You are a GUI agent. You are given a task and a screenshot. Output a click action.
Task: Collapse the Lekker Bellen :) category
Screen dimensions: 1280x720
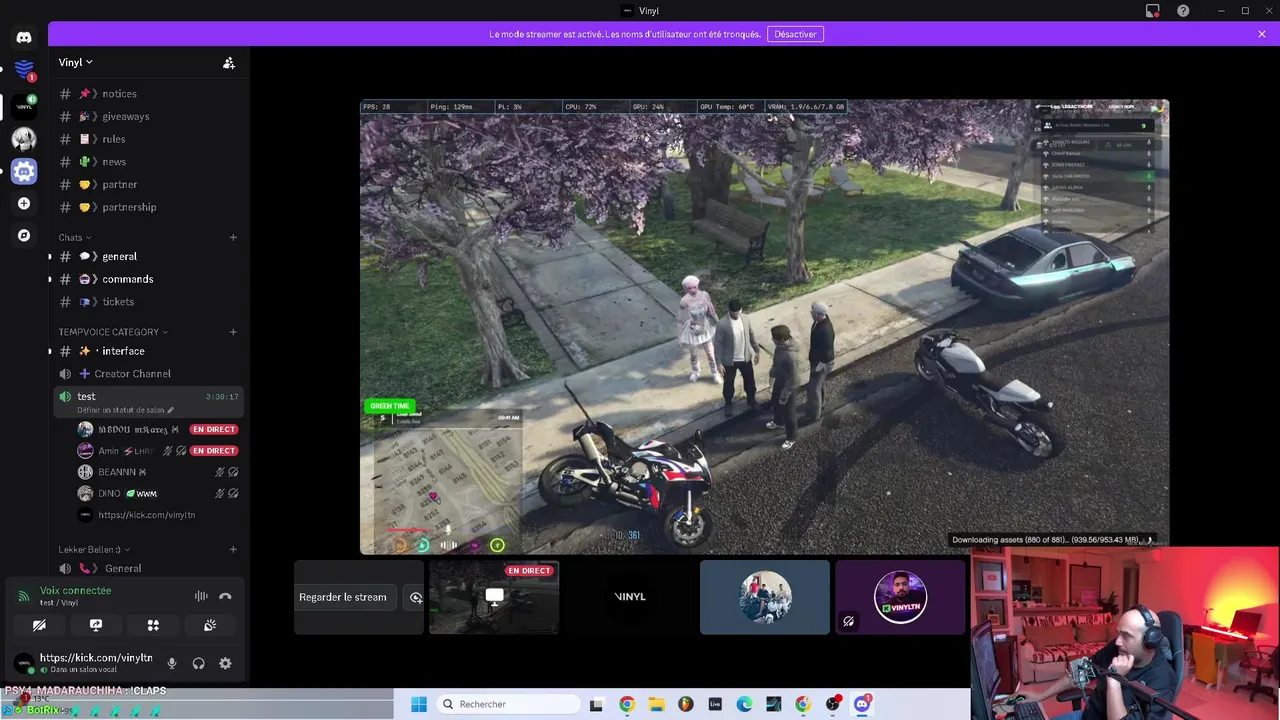94,549
